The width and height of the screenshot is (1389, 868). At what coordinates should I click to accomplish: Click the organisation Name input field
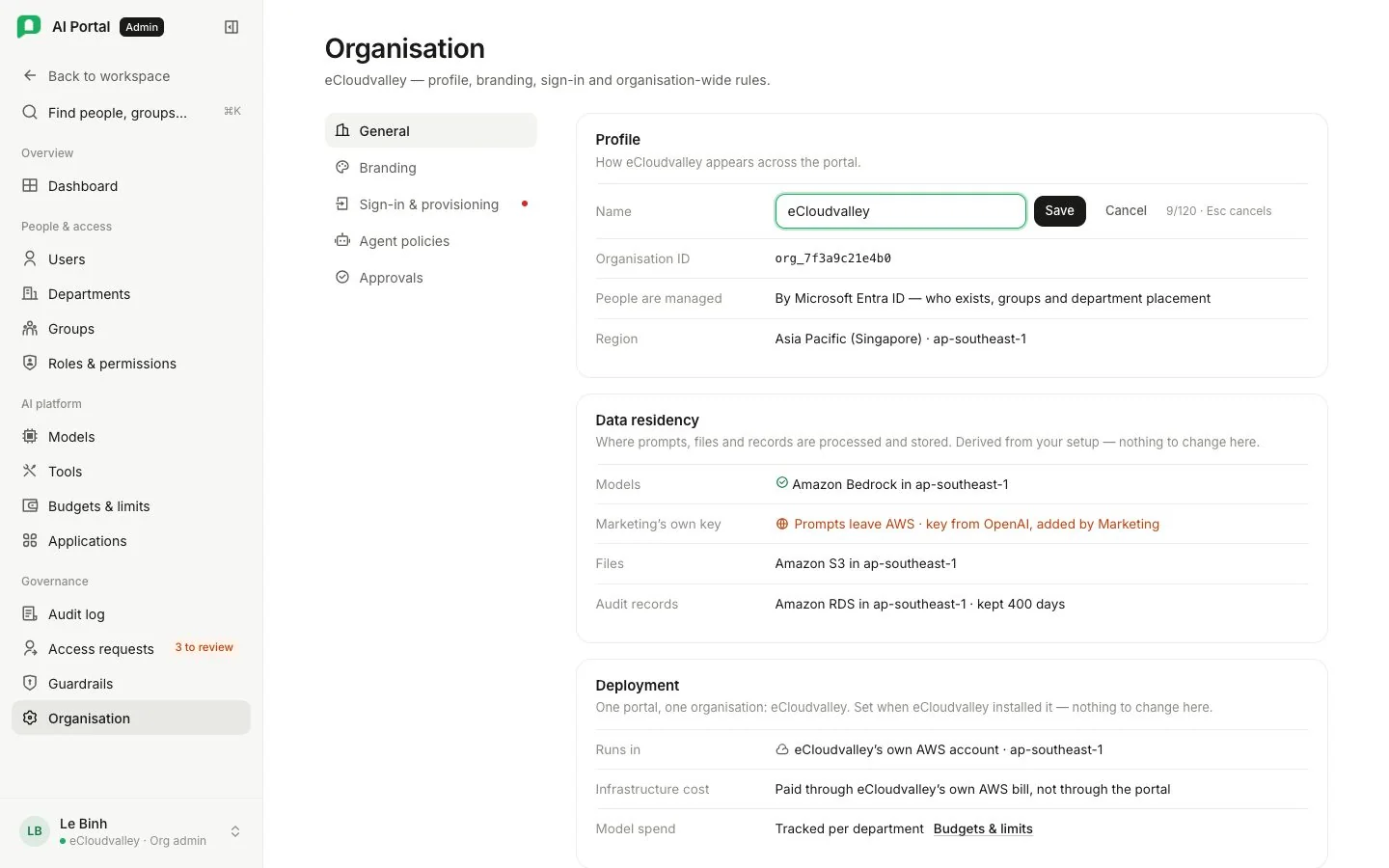pyautogui.click(x=900, y=211)
